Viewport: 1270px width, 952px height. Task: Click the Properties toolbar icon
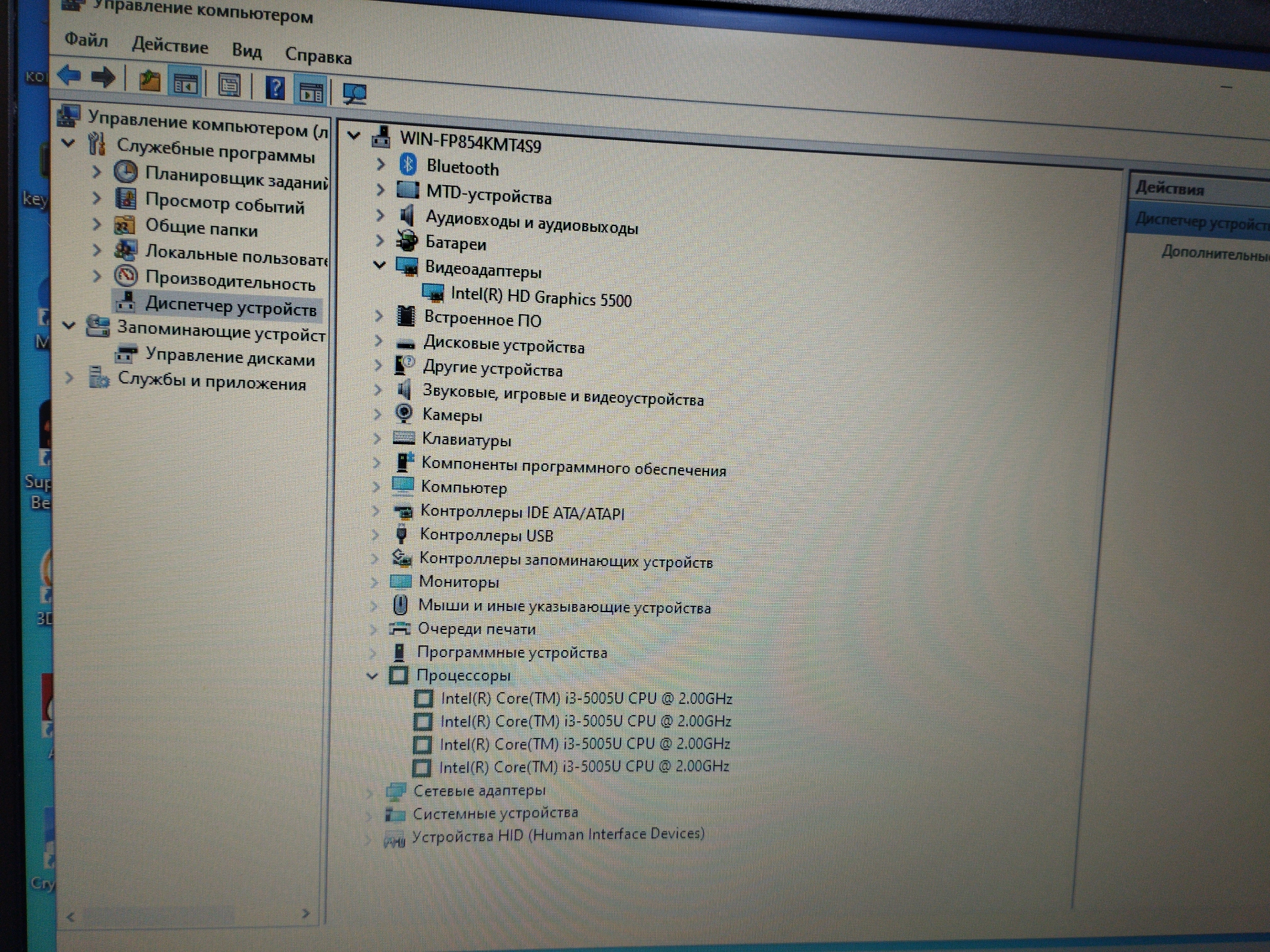229,85
